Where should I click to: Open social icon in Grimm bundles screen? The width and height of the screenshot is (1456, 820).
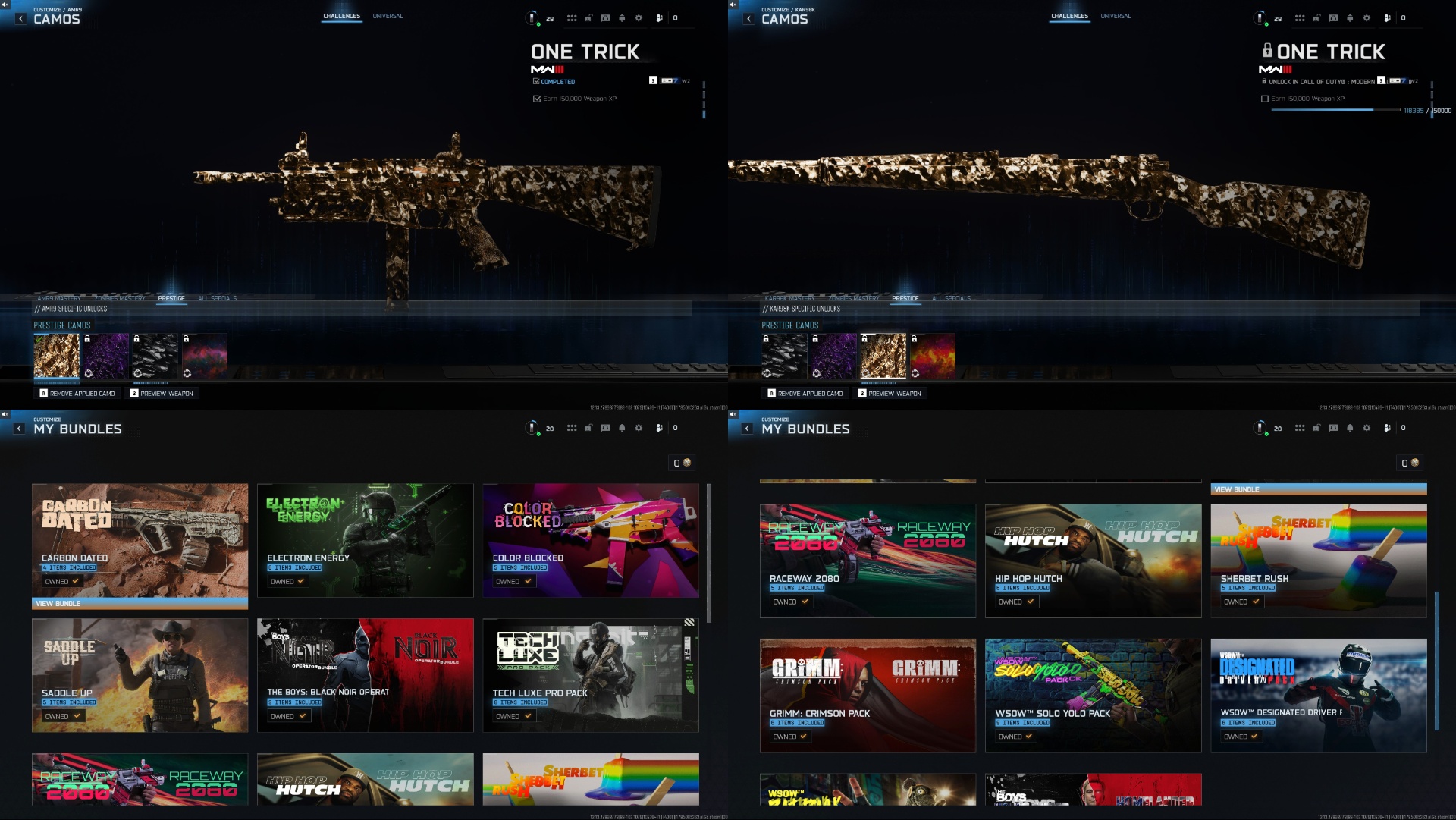pos(1388,428)
